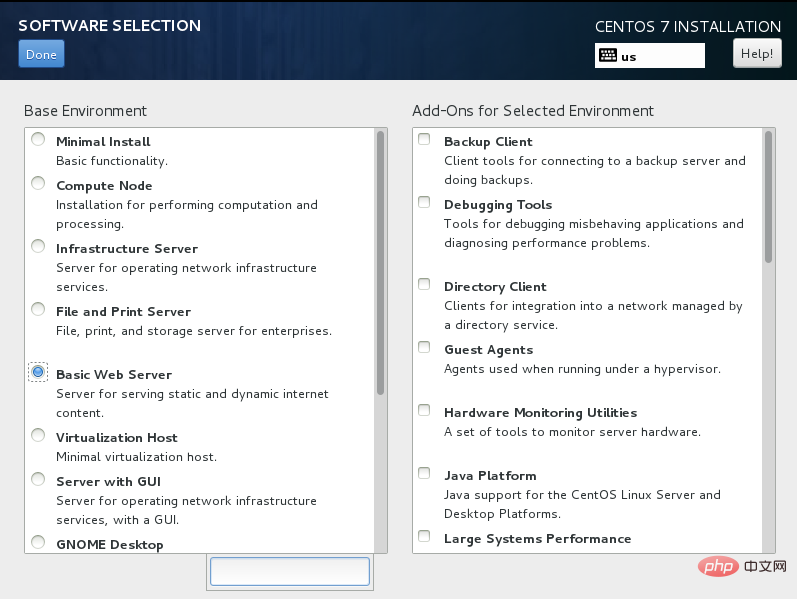Tick the Java Platform checkbox
Viewport: 797px width, 599px height.
(x=424, y=474)
